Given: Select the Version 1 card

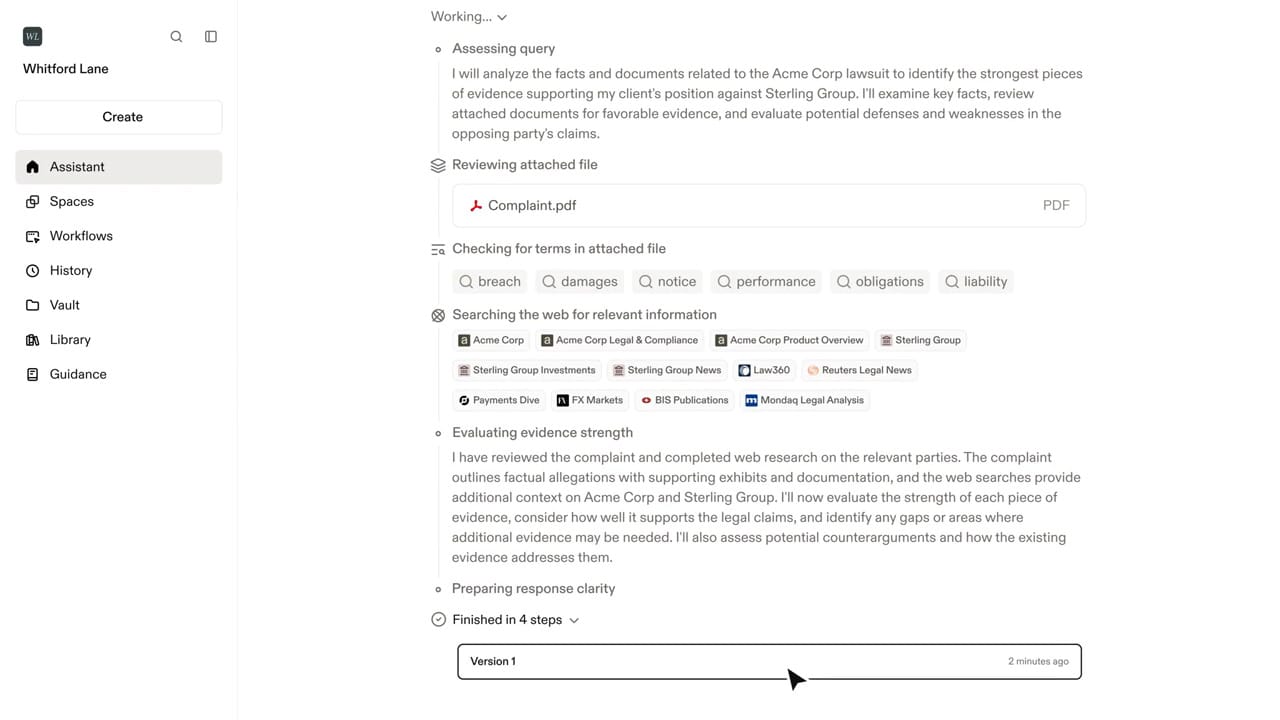Looking at the screenshot, I should 768,662.
